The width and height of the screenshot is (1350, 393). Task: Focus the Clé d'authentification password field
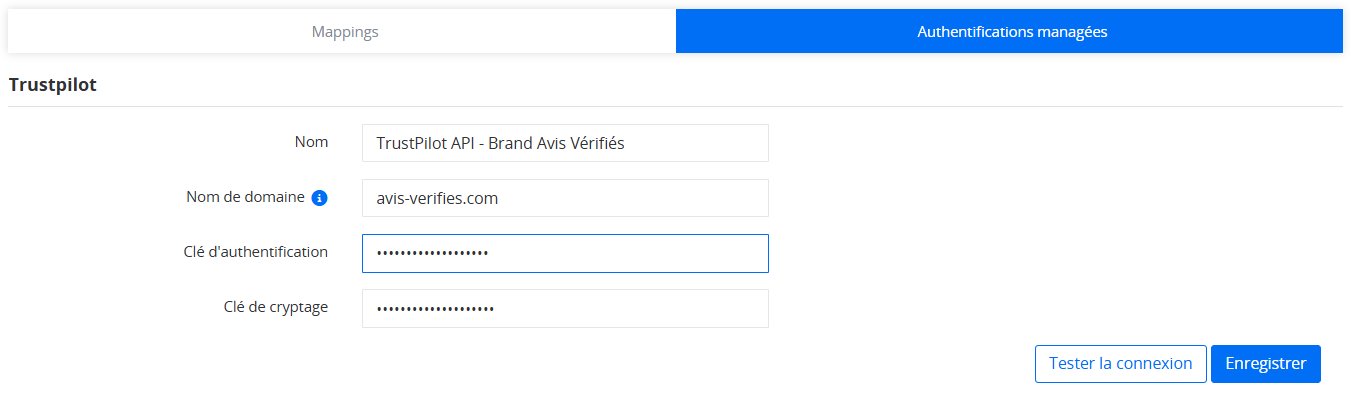tap(565, 253)
